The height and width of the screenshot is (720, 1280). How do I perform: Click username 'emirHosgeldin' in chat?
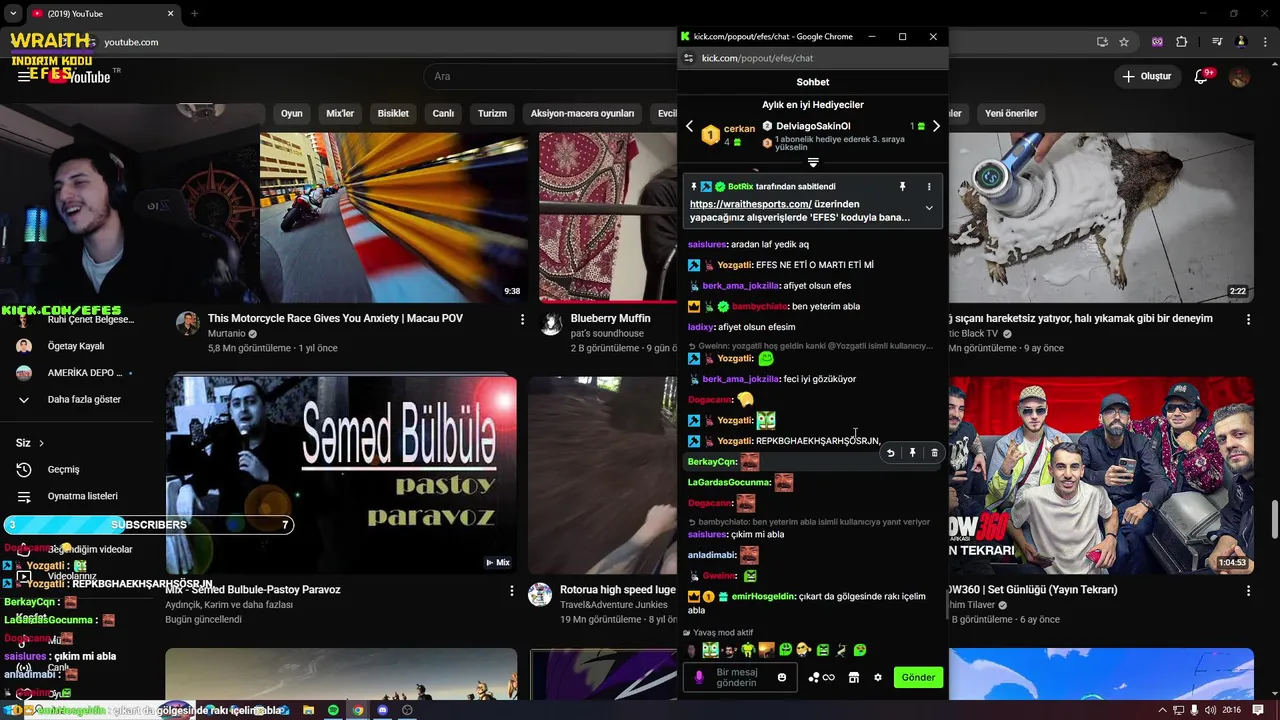point(763,596)
